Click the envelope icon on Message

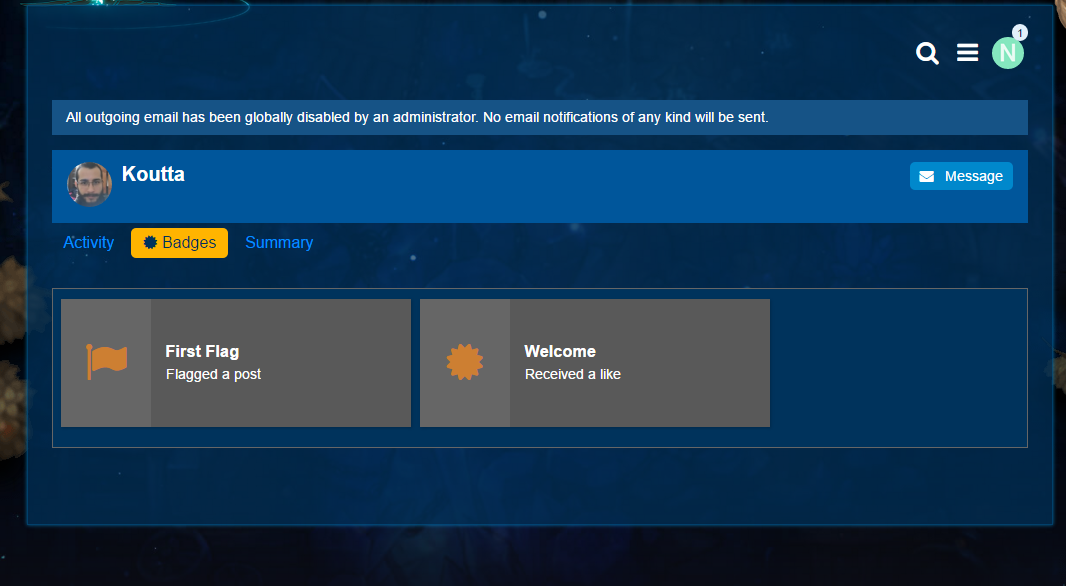[927, 176]
